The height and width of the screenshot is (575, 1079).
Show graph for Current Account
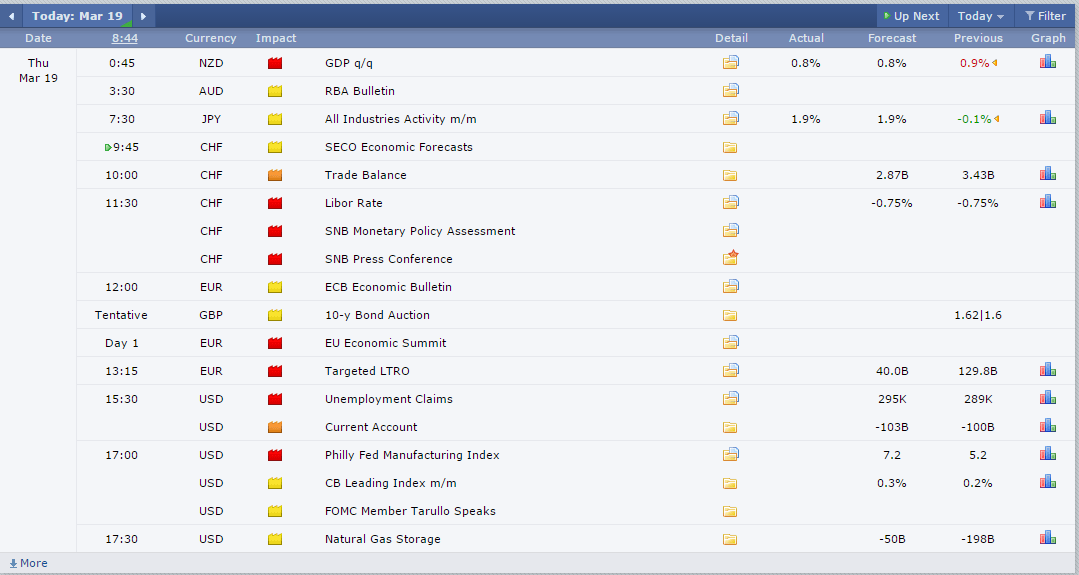pos(1047,426)
